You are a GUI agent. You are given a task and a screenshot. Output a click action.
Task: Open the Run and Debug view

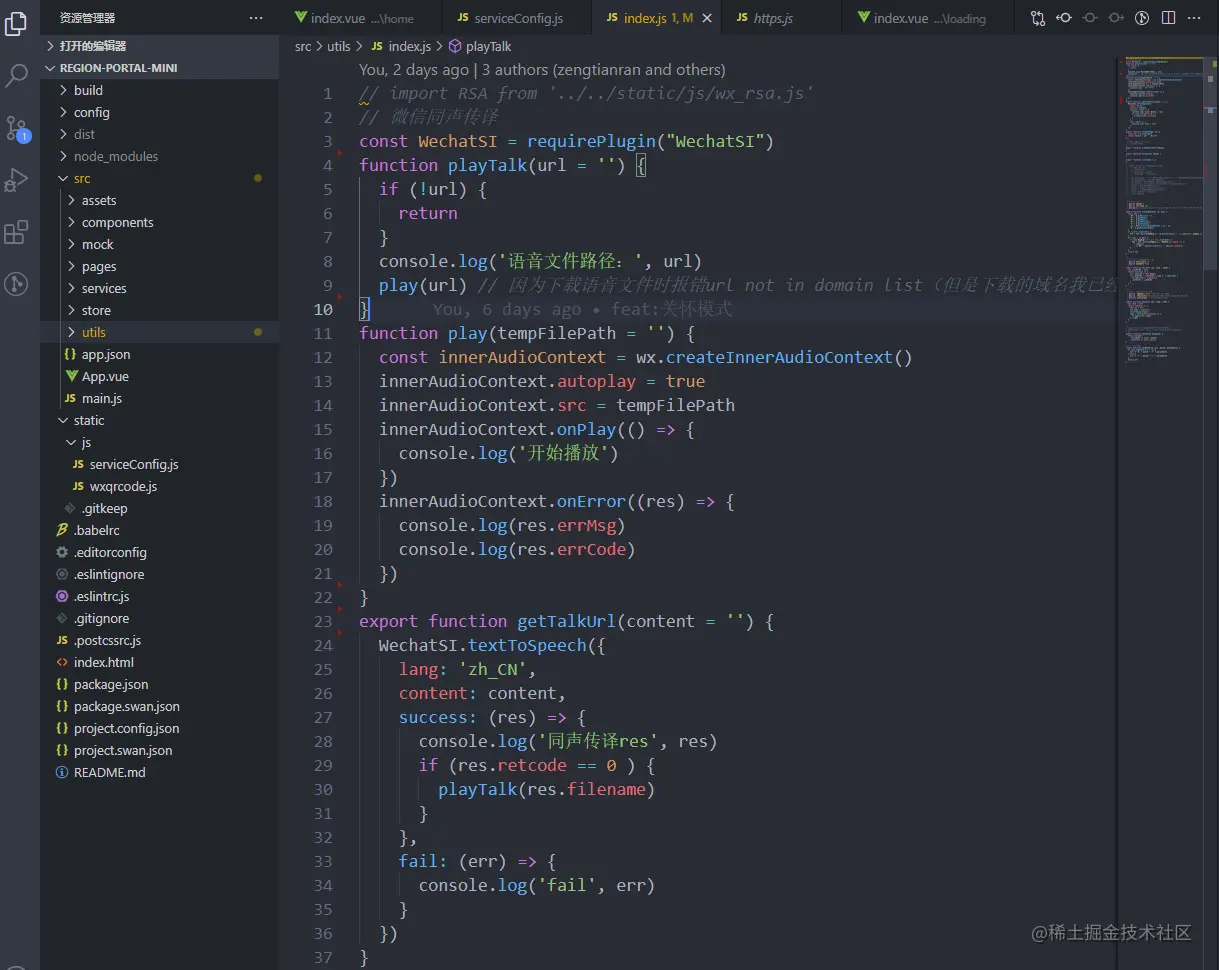[x=17, y=180]
